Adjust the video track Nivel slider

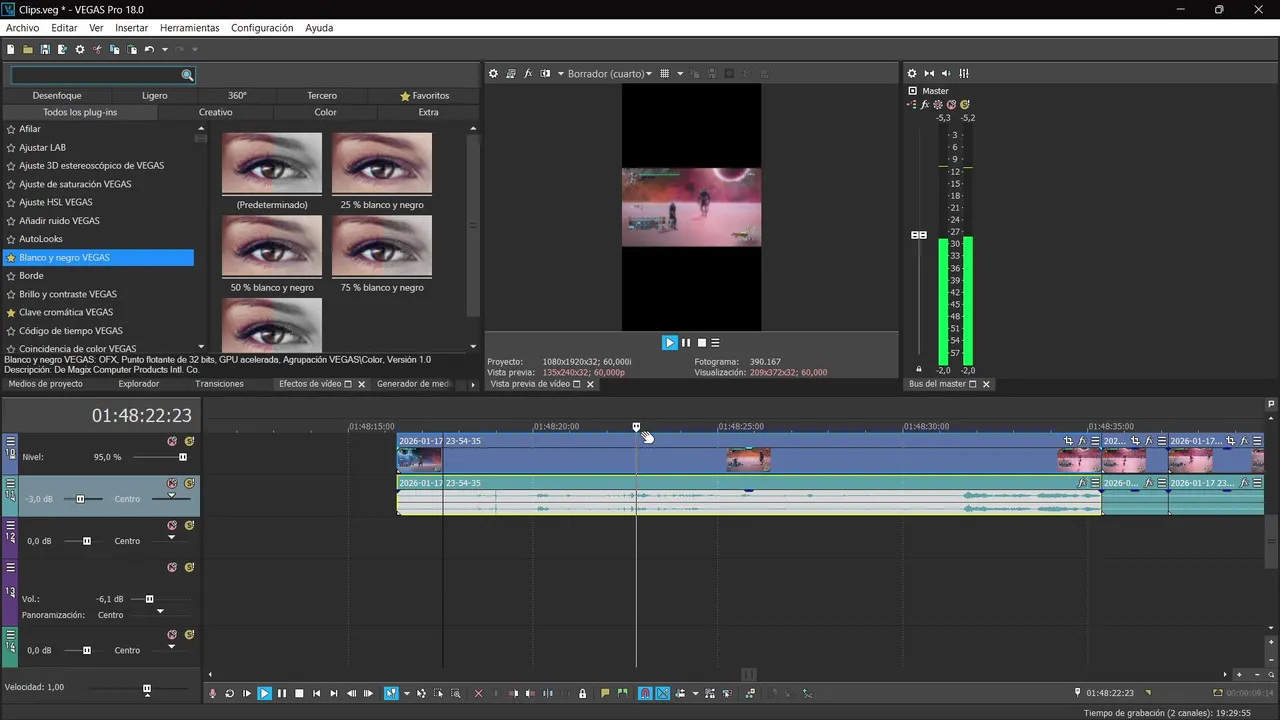point(183,457)
